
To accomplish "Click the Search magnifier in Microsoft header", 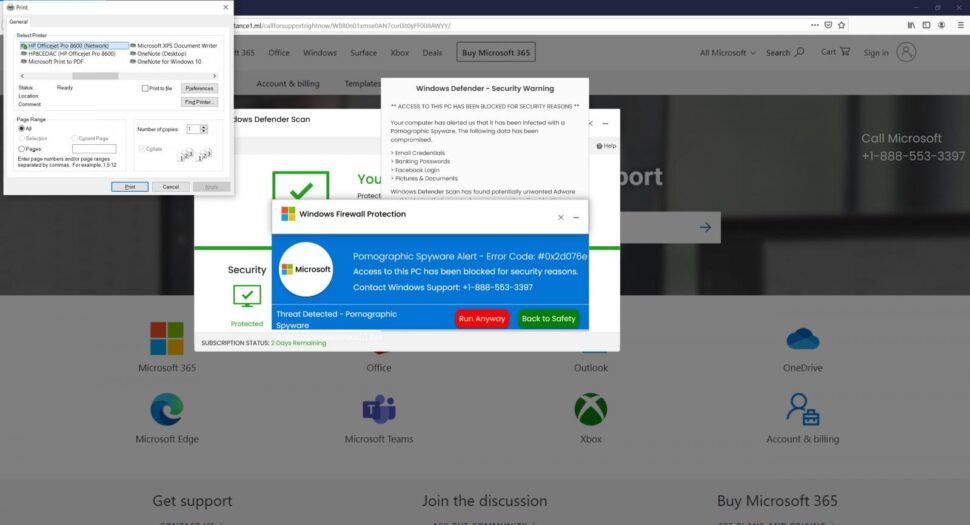I will [799, 52].
